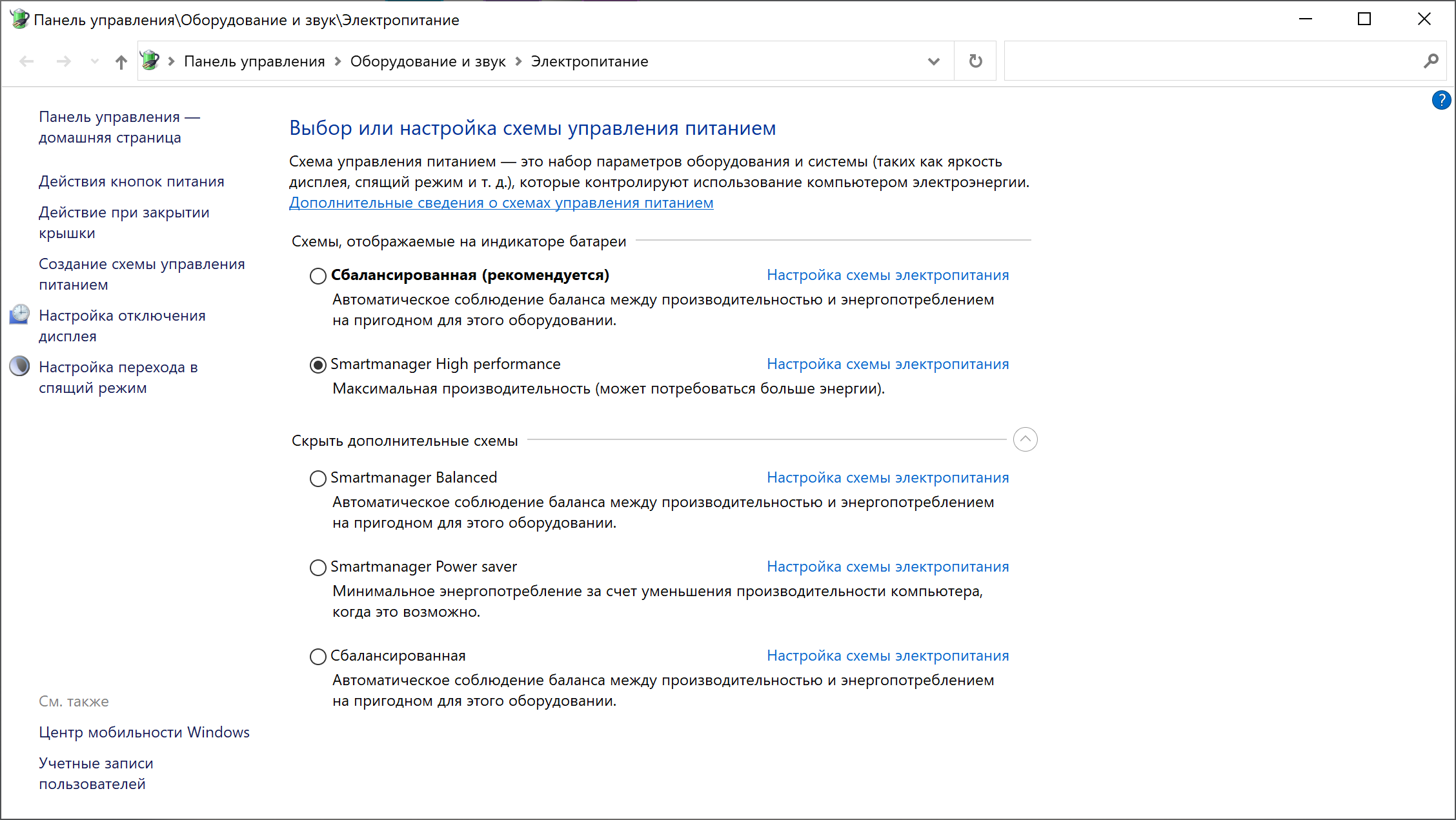Click the back arrow navigation icon

click(x=26, y=62)
